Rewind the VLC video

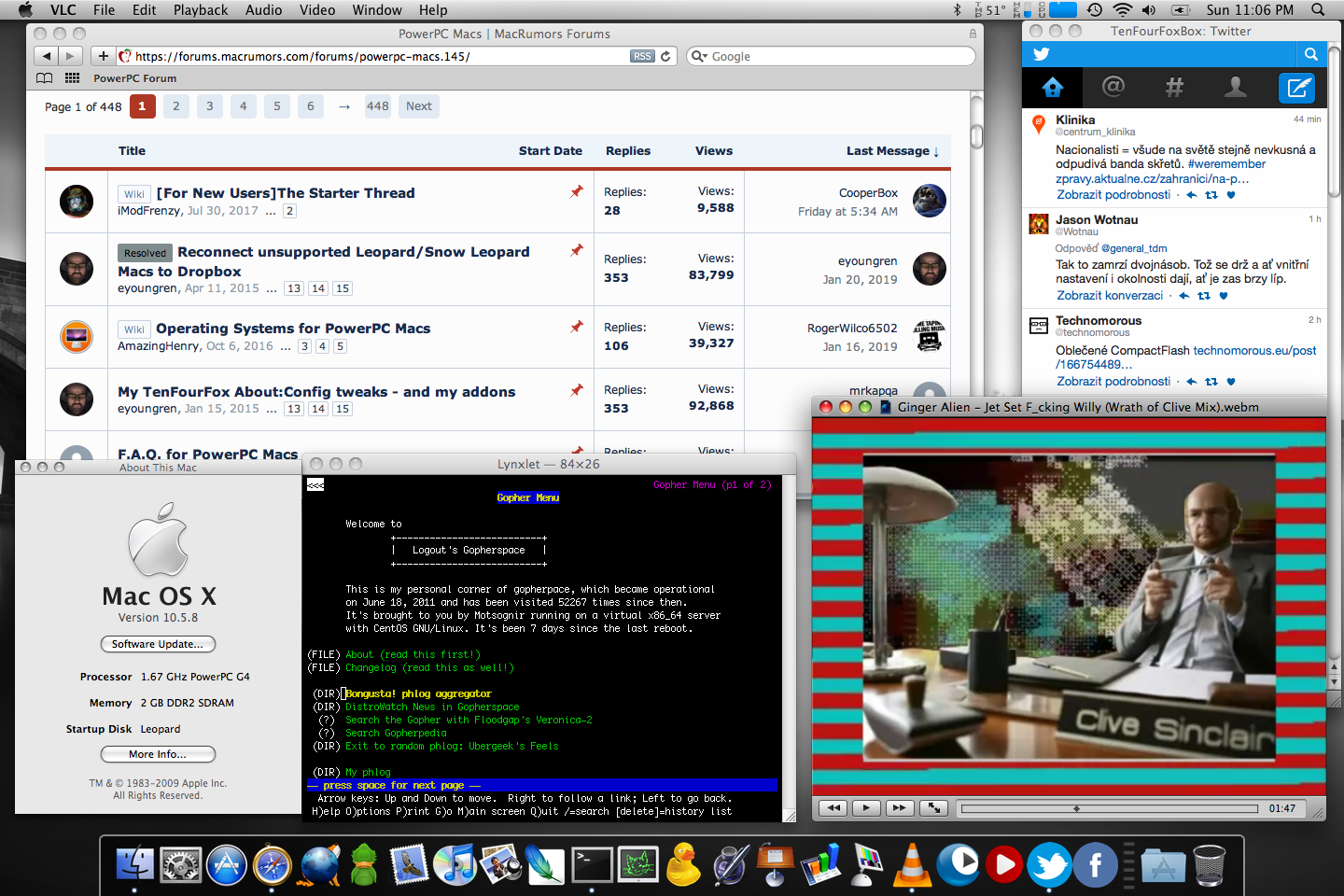pos(833,808)
